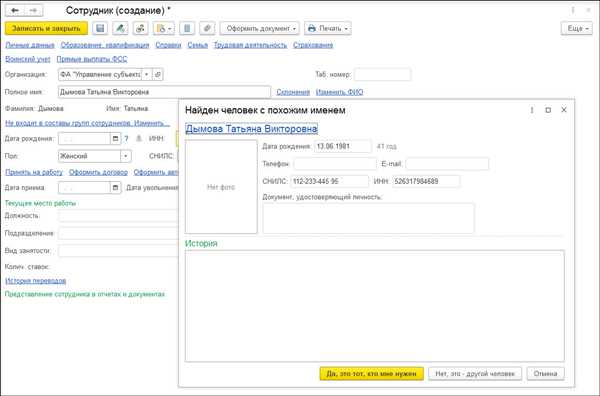Click the Телефон field in dialog
Screen dimensions: 600x396
335,164
